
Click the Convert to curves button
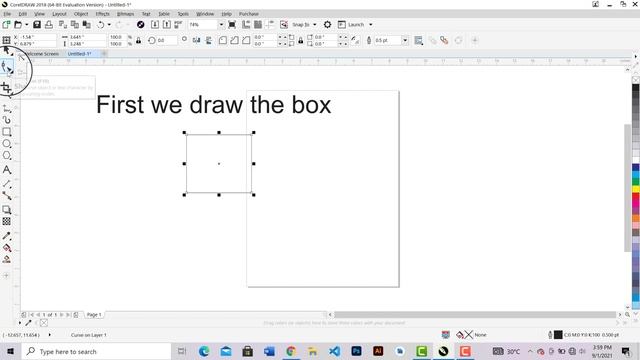point(458,40)
